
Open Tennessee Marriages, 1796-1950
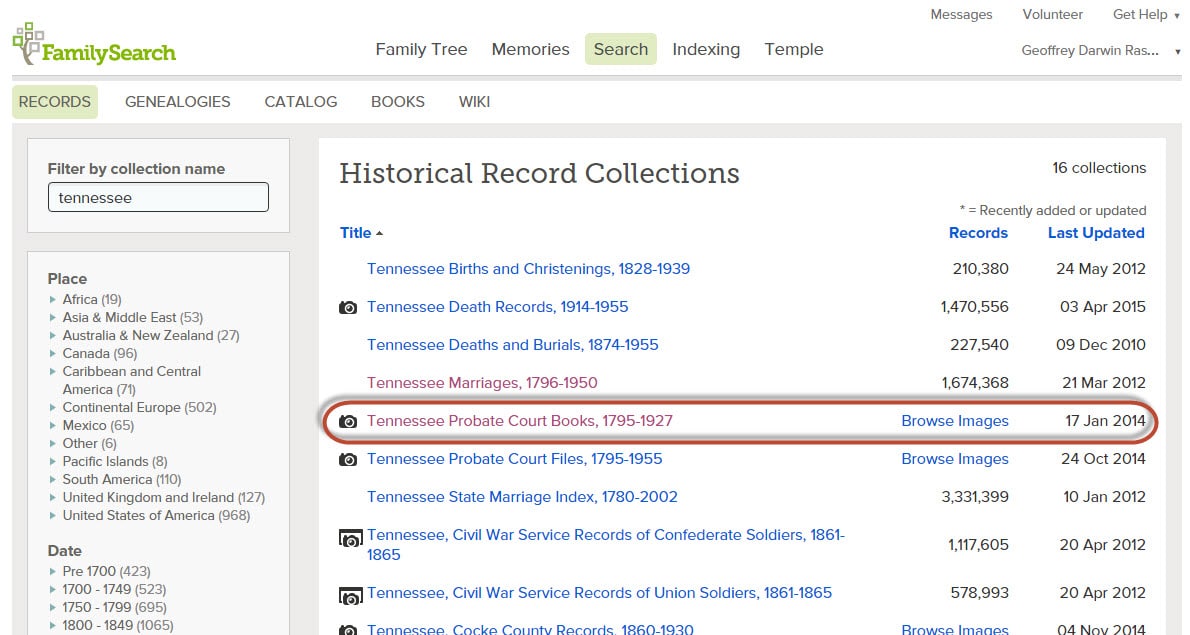[x=482, y=382]
